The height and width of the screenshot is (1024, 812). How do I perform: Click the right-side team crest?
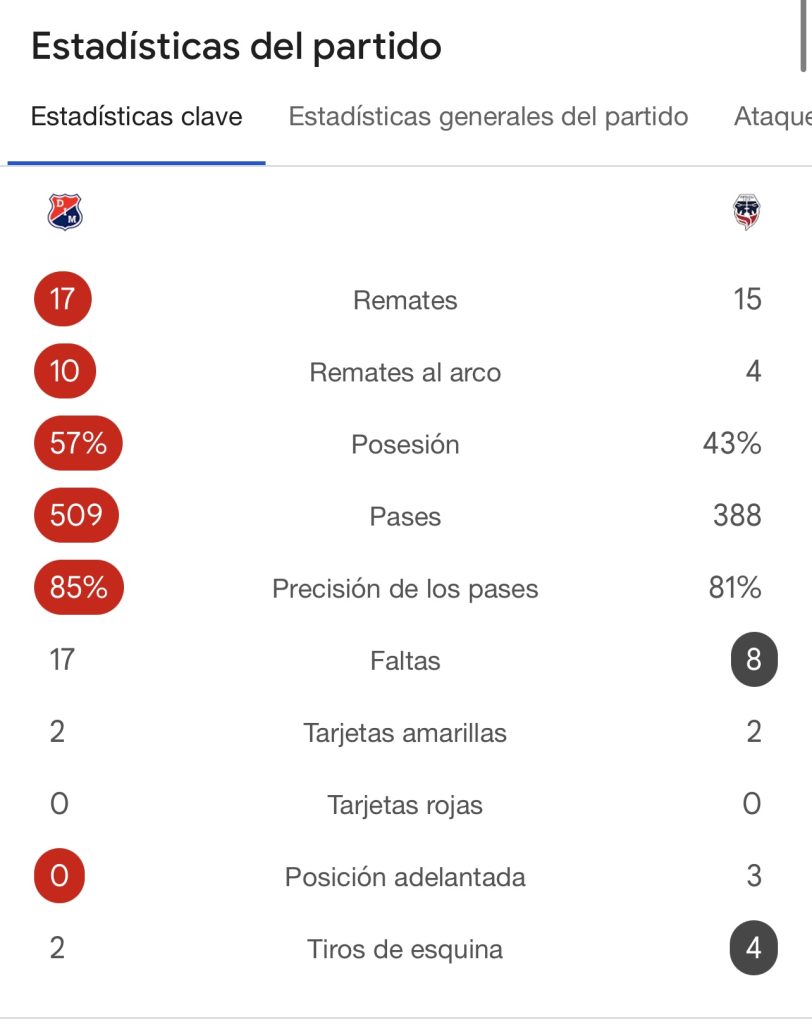tap(746, 212)
